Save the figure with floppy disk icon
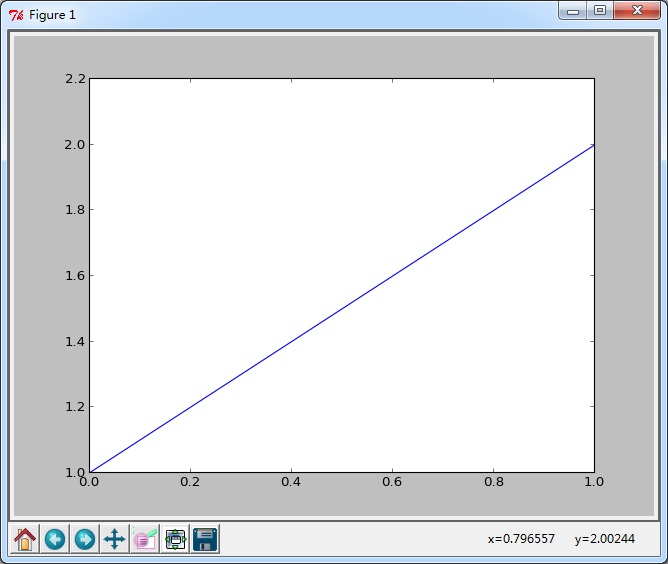This screenshot has width=668, height=564. 205,539
